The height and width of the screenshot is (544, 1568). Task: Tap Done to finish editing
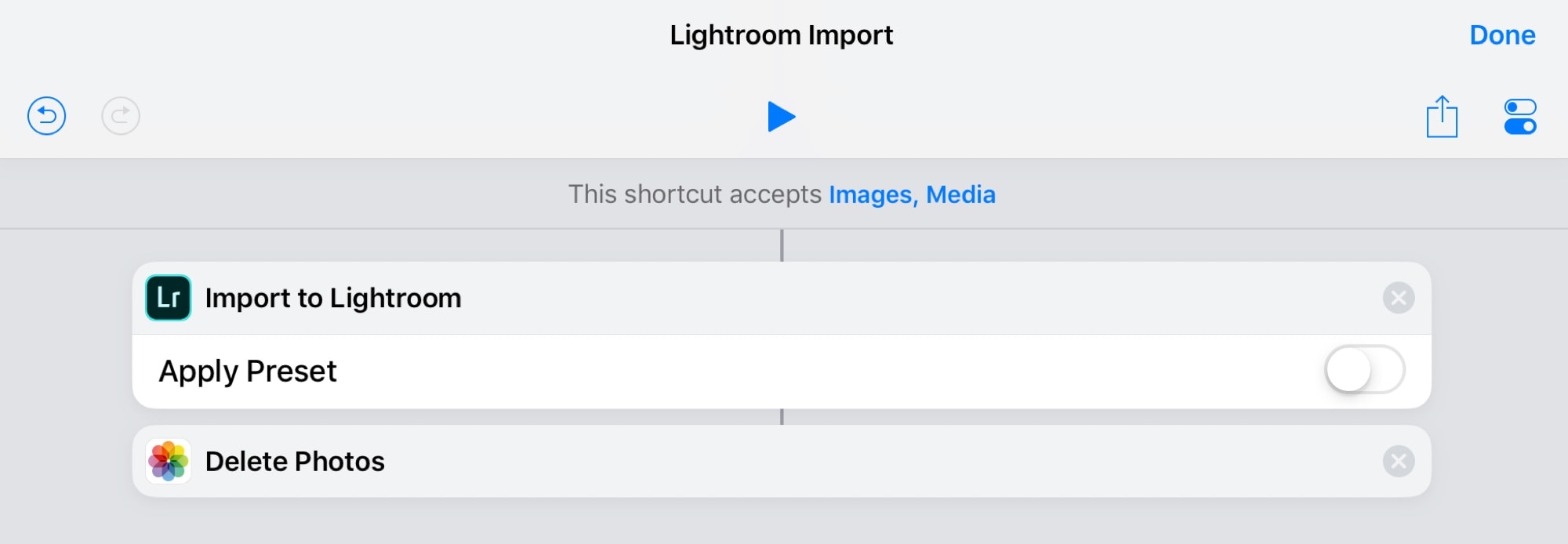(1501, 34)
